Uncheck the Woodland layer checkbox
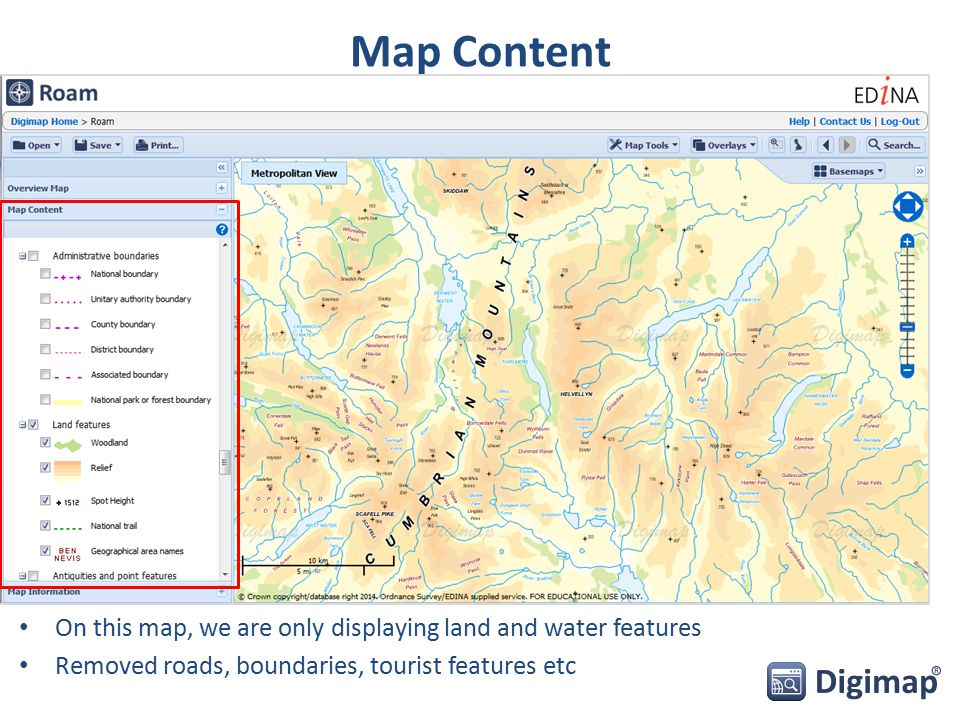960x720 pixels. (45, 442)
